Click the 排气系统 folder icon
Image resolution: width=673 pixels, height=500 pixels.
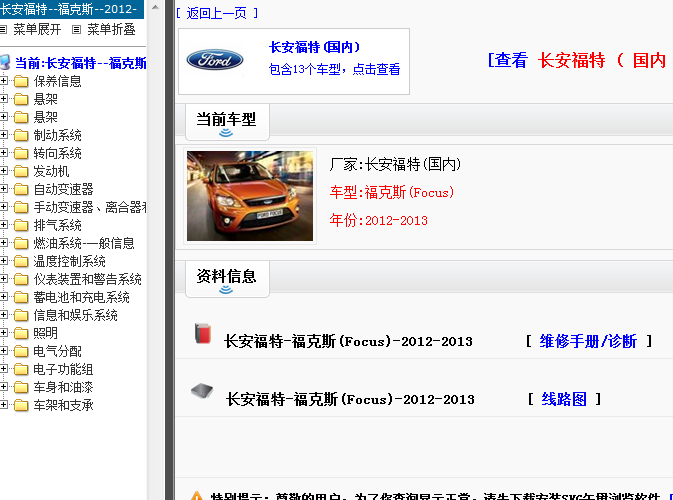pyautogui.click(x=21, y=225)
